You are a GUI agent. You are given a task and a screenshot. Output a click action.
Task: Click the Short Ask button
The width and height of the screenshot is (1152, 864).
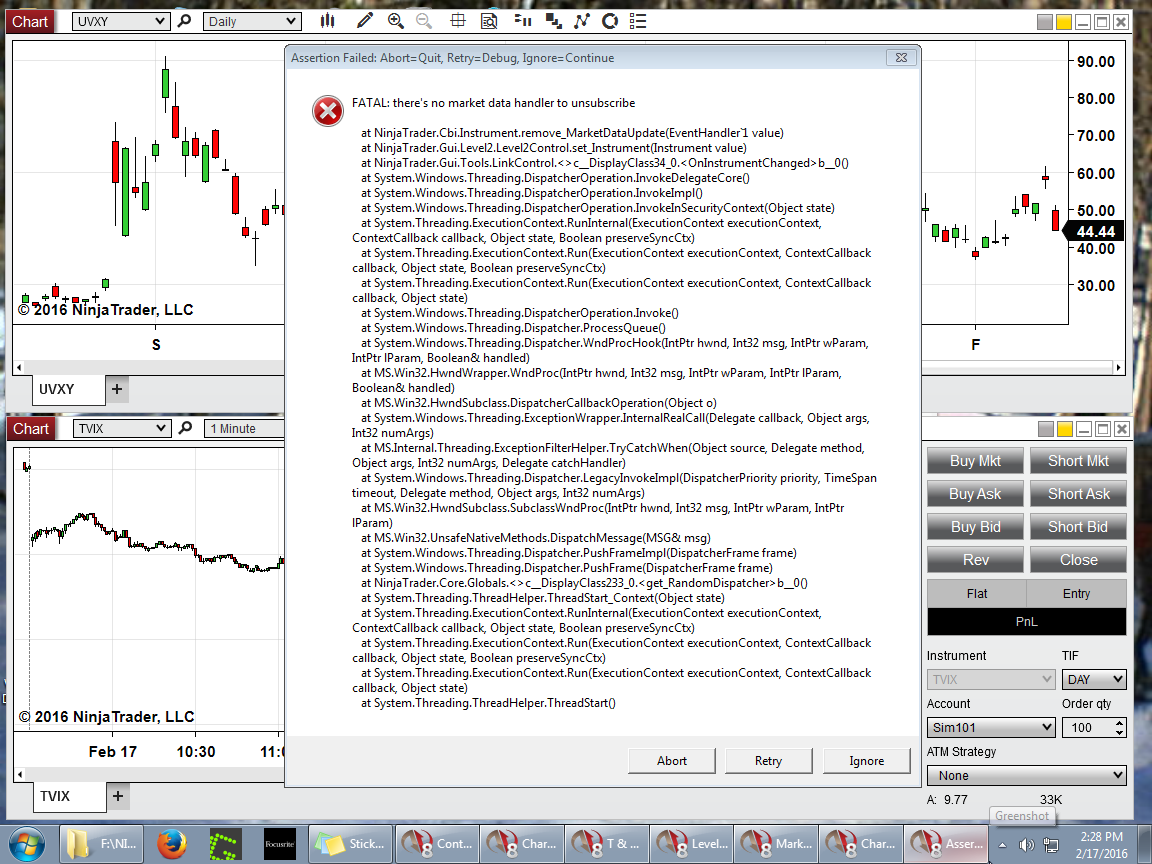point(1078,494)
